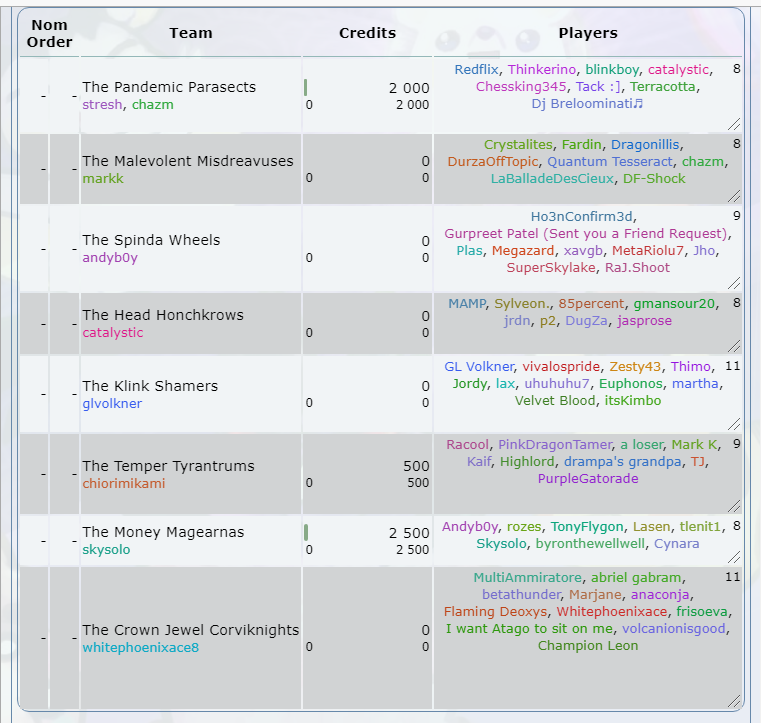The image size is (761, 723).
Task: Open manager stresh's profile link
Action: (x=102, y=105)
